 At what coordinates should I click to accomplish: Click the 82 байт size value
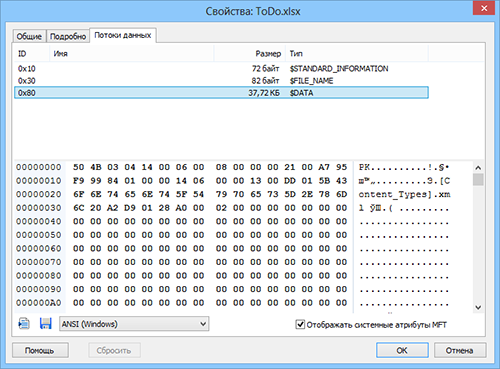click(265, 81)
